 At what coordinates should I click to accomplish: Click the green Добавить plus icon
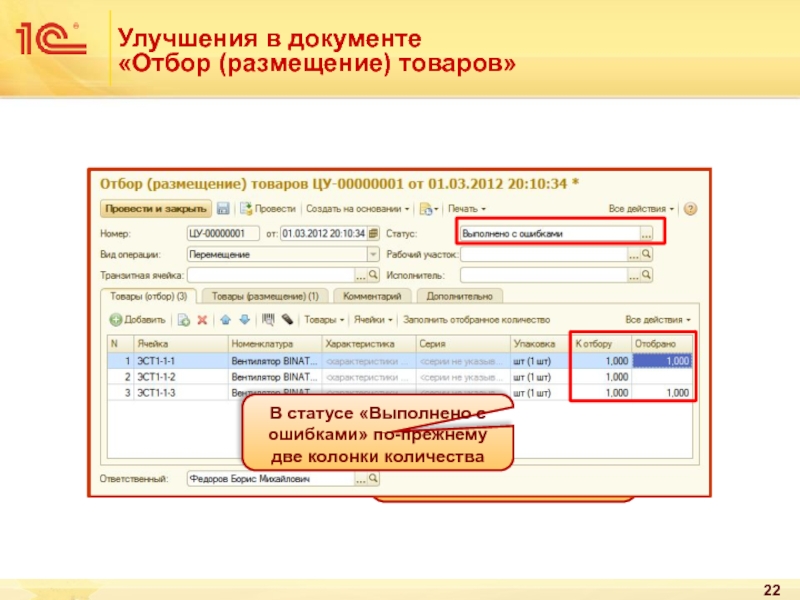[116, 320]
